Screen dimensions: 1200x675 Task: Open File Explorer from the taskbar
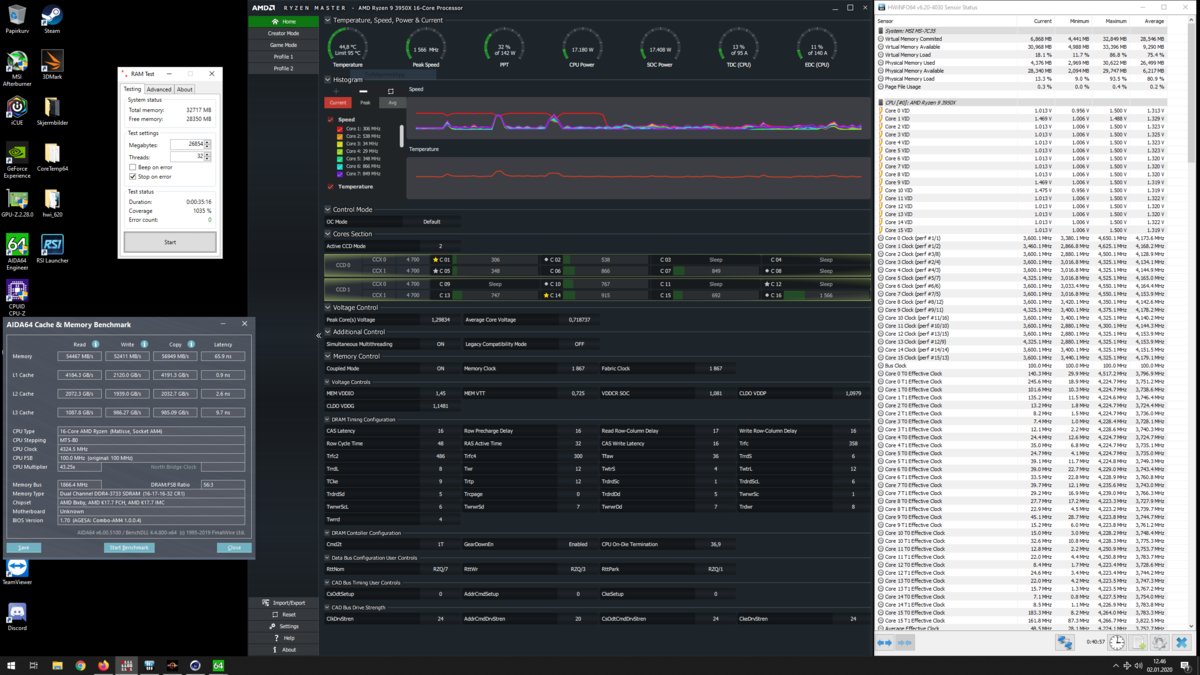click(57, 665)
